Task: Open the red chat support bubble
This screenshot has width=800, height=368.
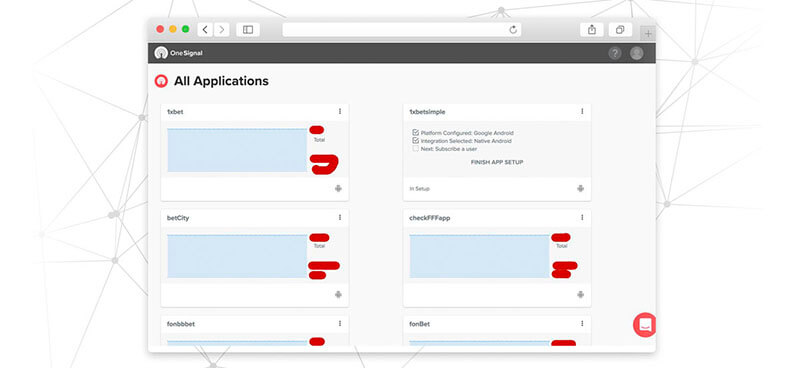Action: point(644,325)
